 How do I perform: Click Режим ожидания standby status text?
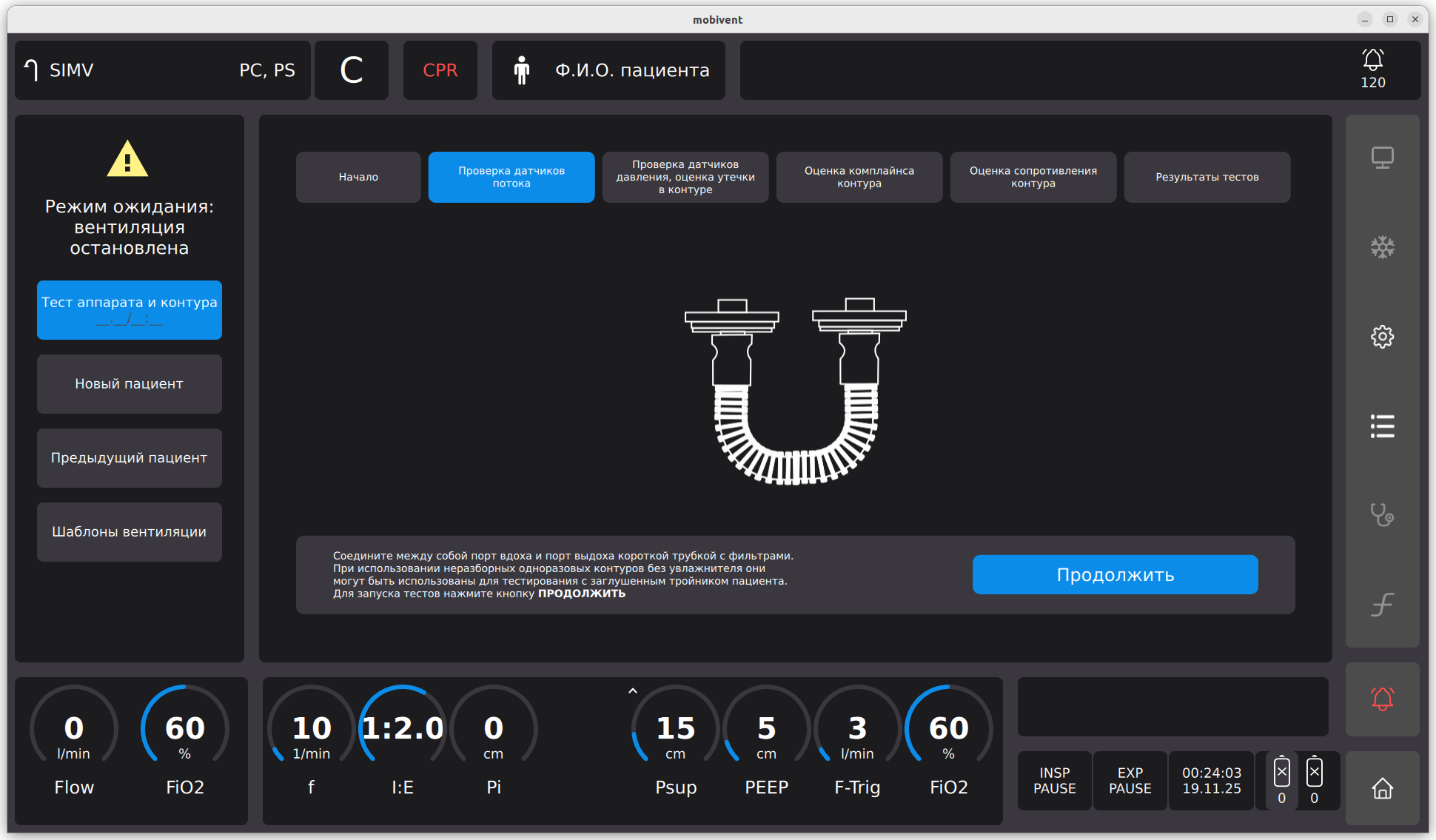(x=130, y=227)
